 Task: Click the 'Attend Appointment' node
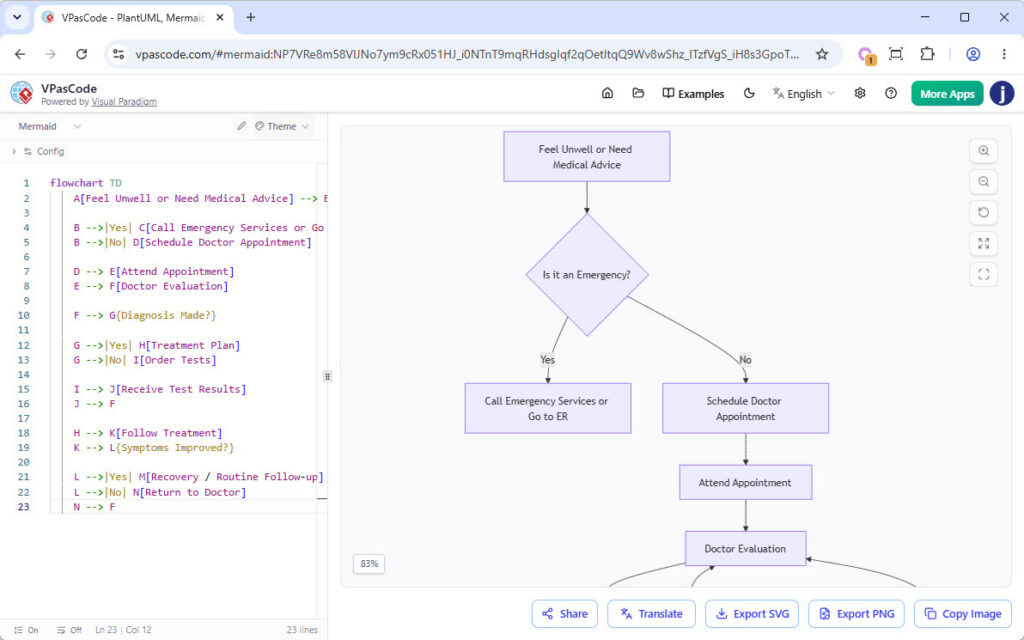[745, 483]
